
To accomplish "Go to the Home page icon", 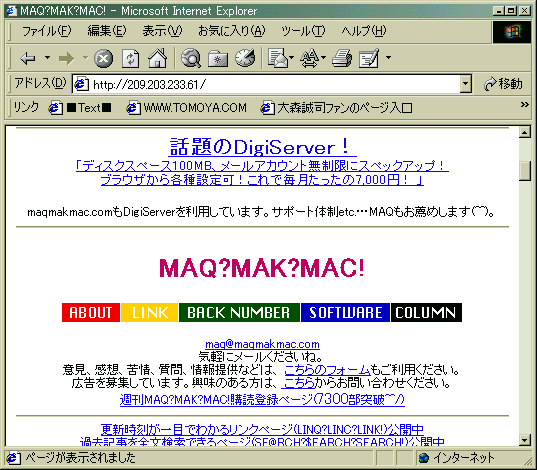I will 158,58.
